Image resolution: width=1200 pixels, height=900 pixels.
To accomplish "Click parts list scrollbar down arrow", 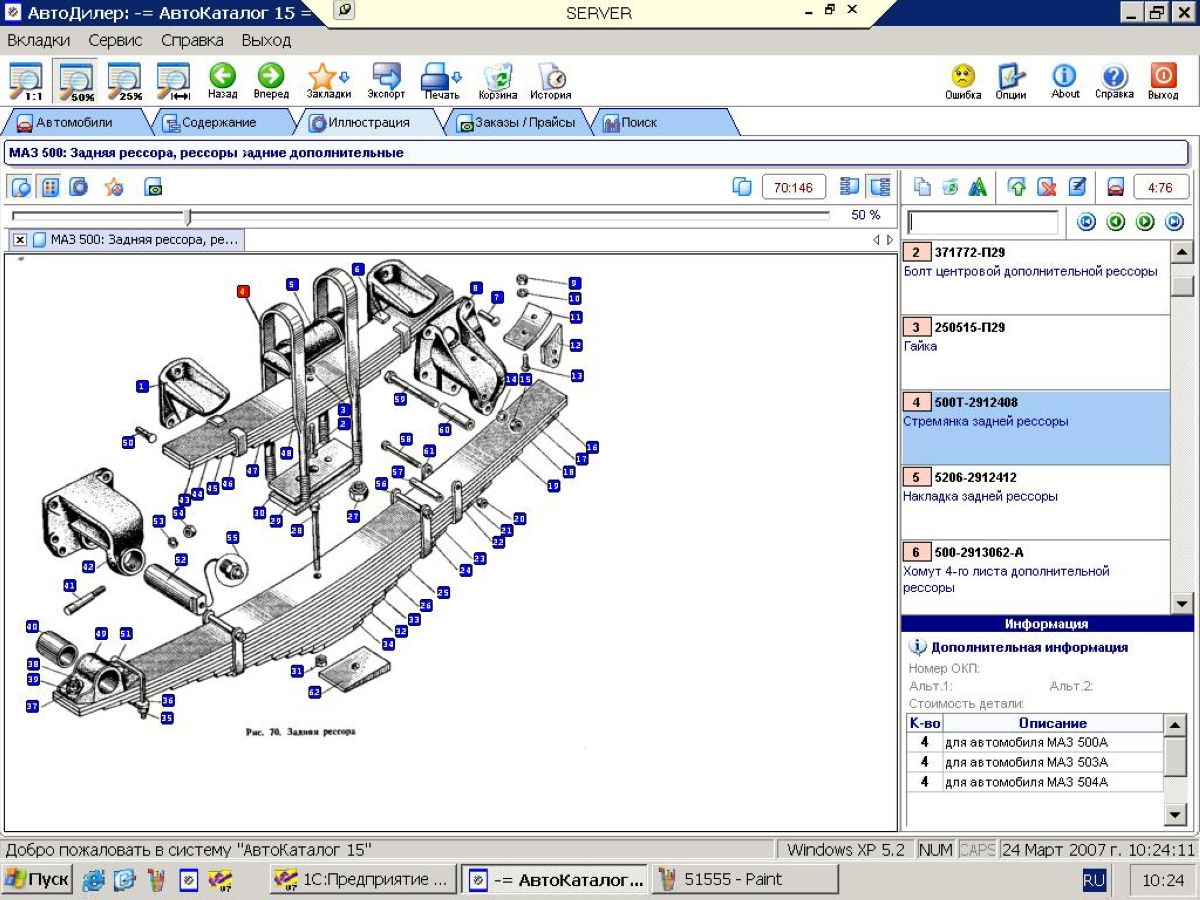I will 1182,603.
